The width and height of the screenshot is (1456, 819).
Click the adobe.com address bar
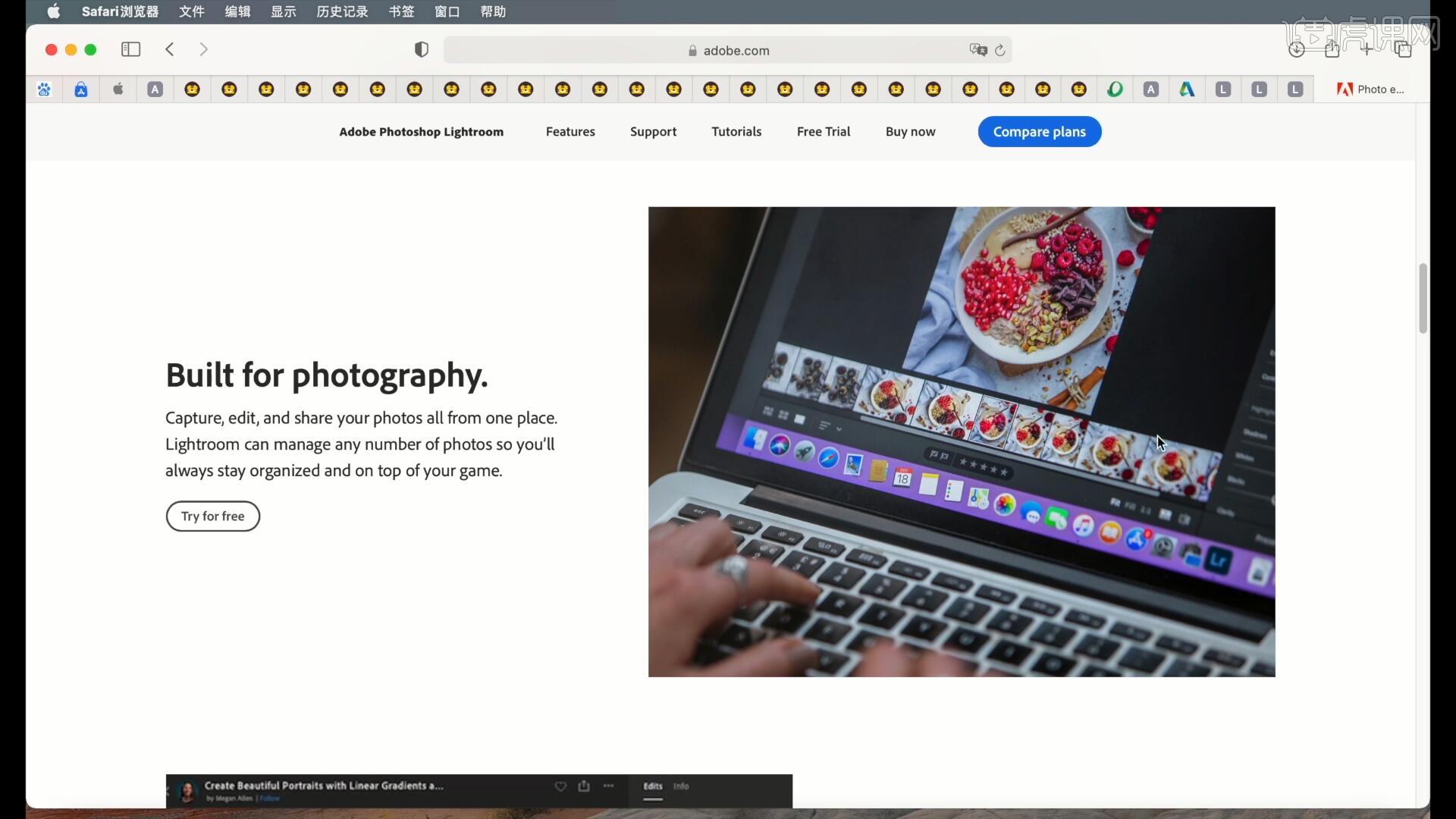[x=728, y=50]
